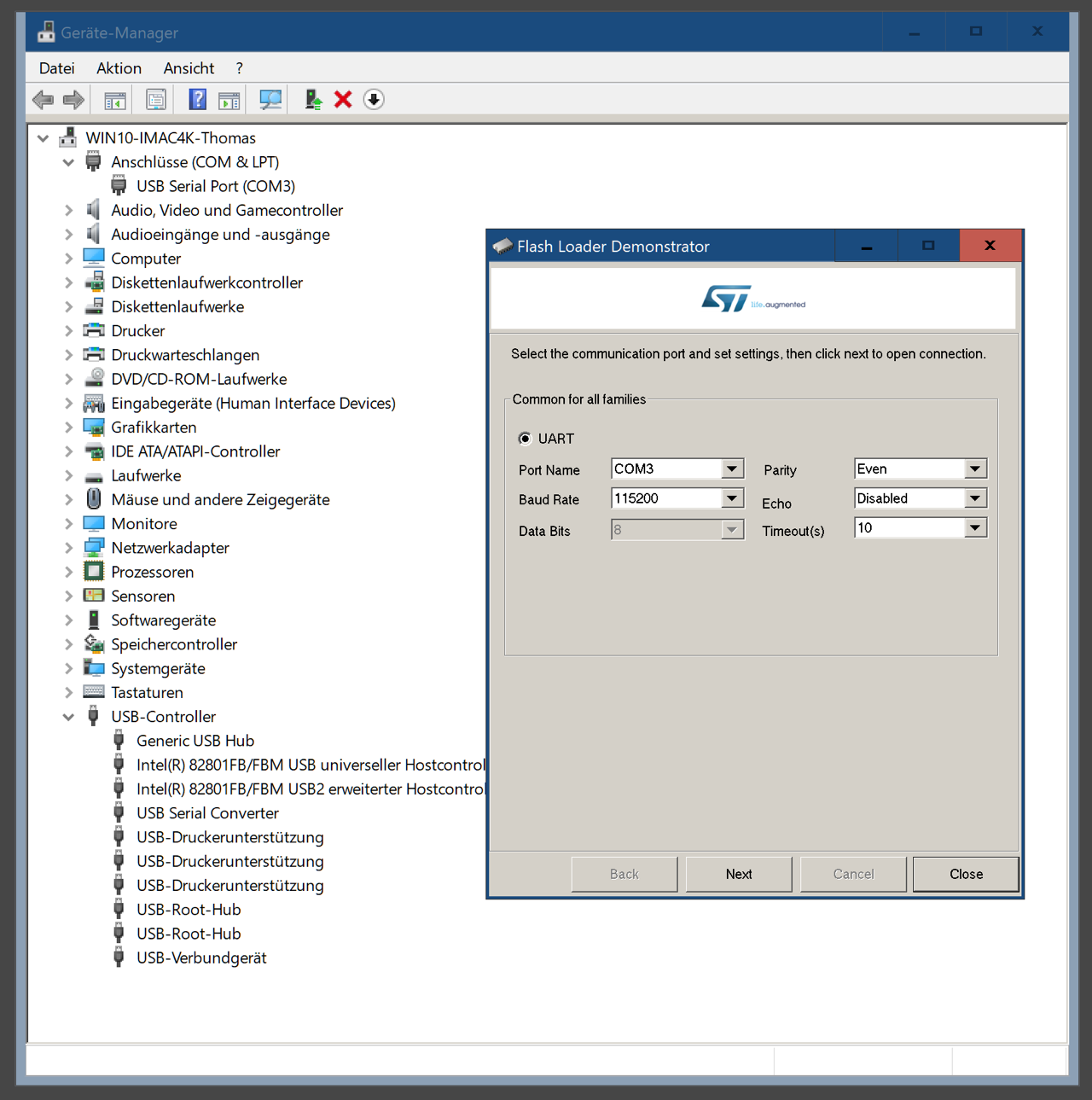Screen dimensions: 1092x1100
Task: Click the Next button
Action: tap(739, 874)
